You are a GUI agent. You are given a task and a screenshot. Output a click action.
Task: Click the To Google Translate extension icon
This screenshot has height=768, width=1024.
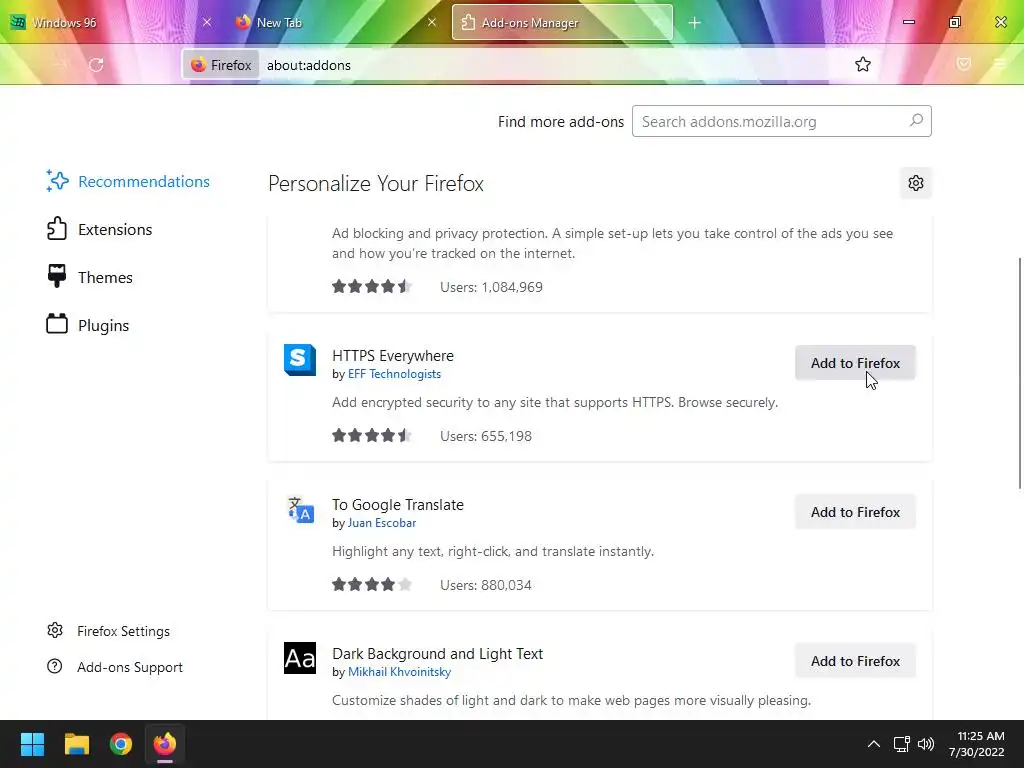(300, 510)
